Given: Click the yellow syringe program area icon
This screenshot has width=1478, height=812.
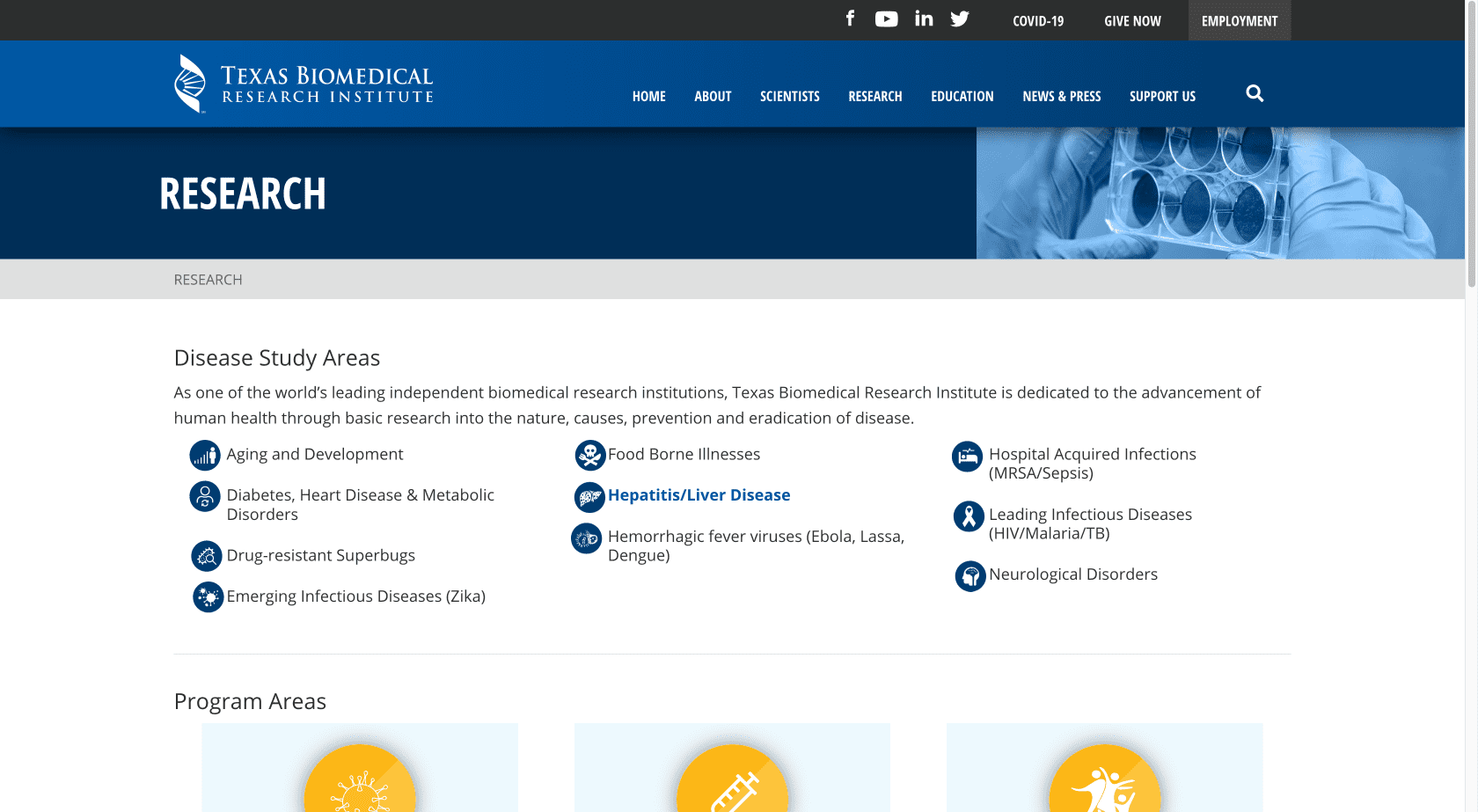Looking at the screenshot, I should 732,779.
